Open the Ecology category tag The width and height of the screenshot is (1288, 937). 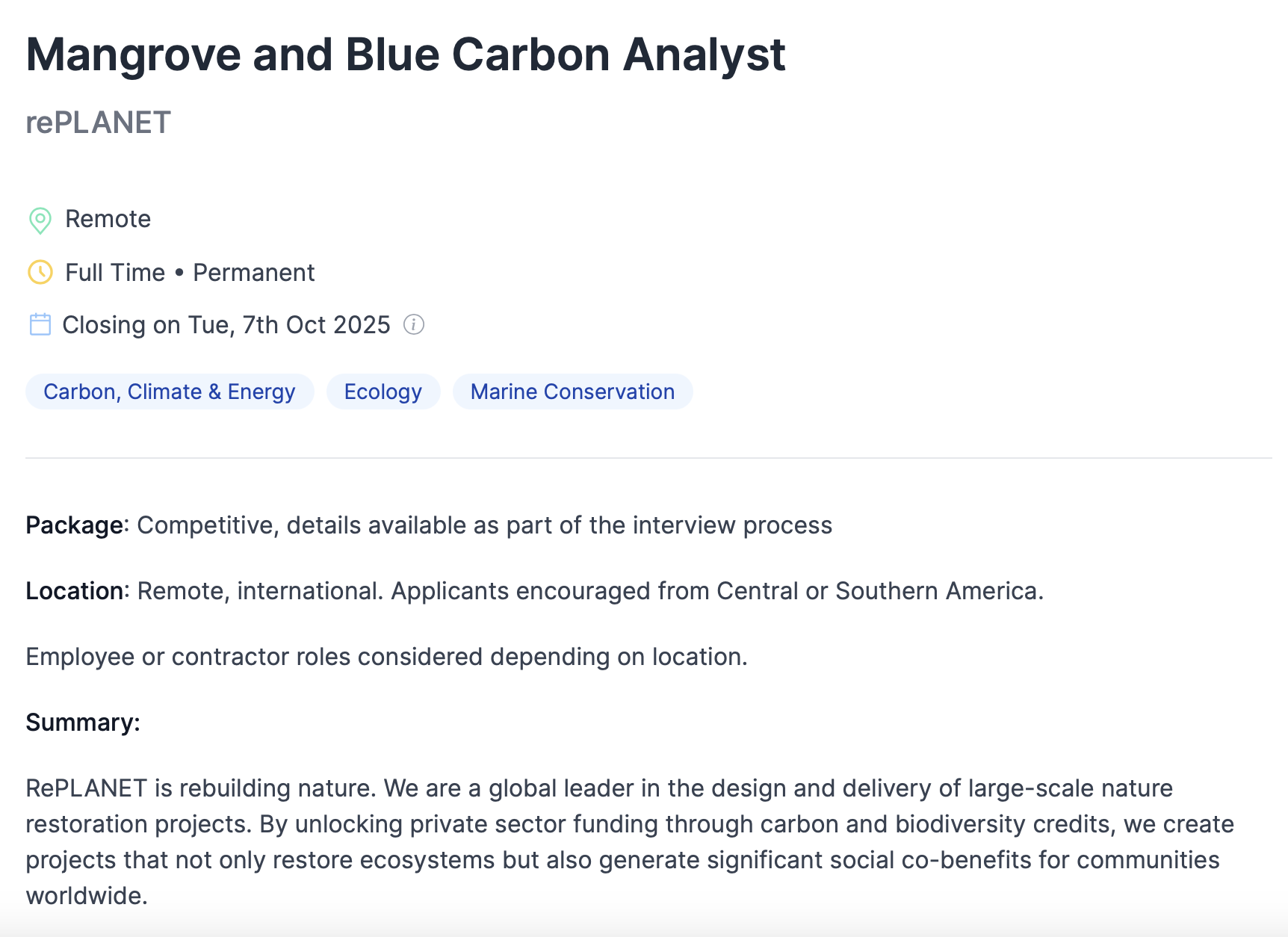[x=383, y=392]
